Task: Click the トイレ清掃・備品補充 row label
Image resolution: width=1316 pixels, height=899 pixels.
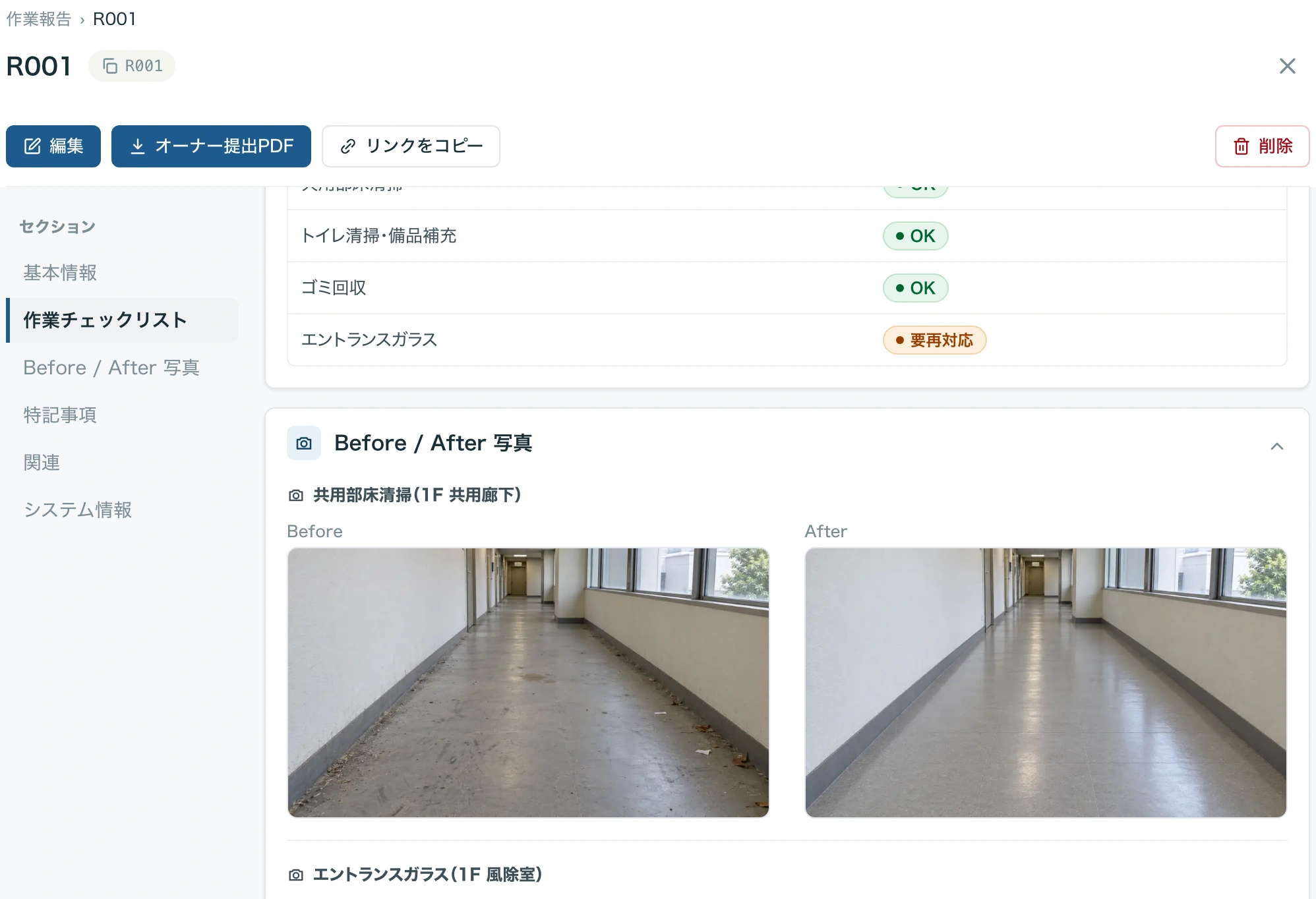Action: coord(378,236)
